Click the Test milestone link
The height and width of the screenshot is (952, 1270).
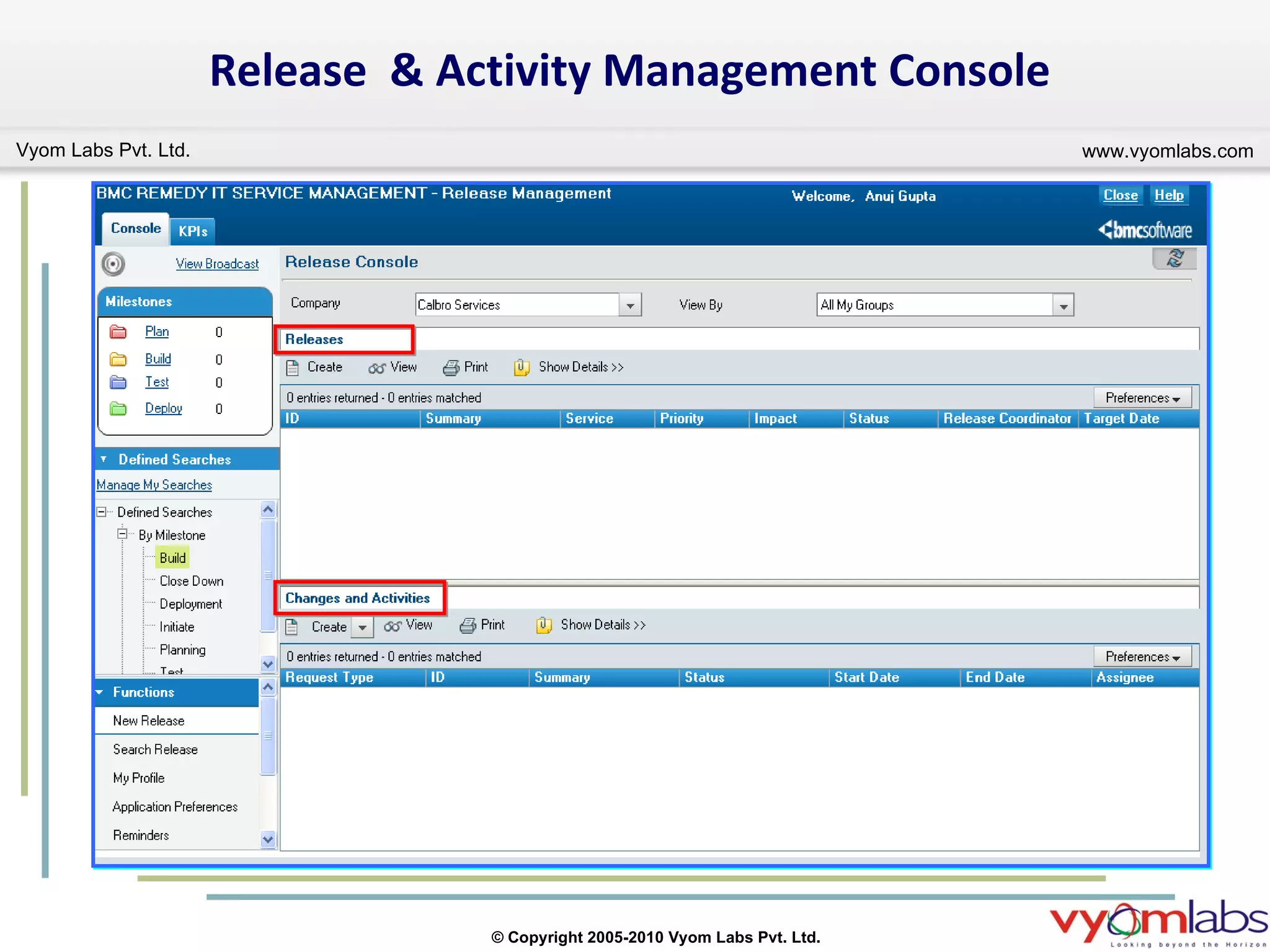[x=157, y=382]
